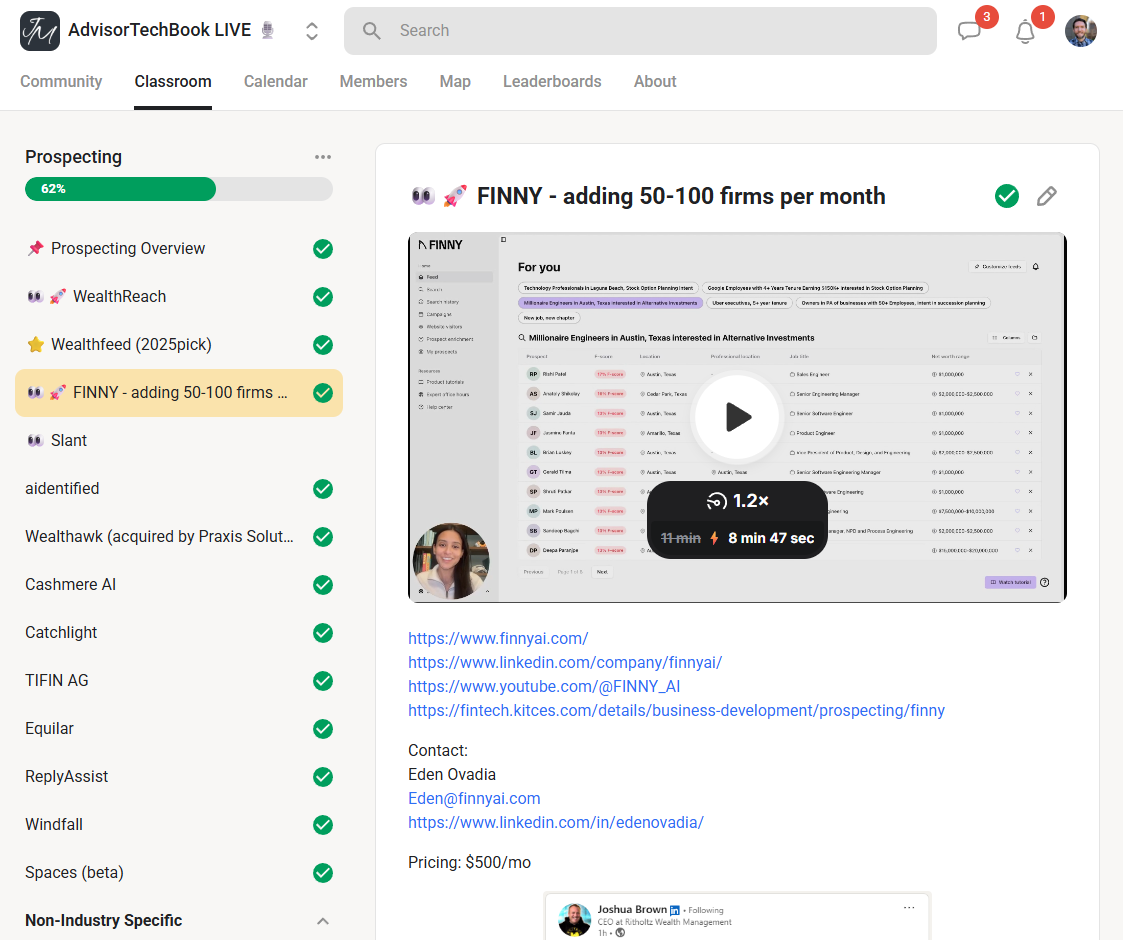Toggle completion check for TIFIN AG
Screen dimensions: 1123x940
click(x=323, y=681)
